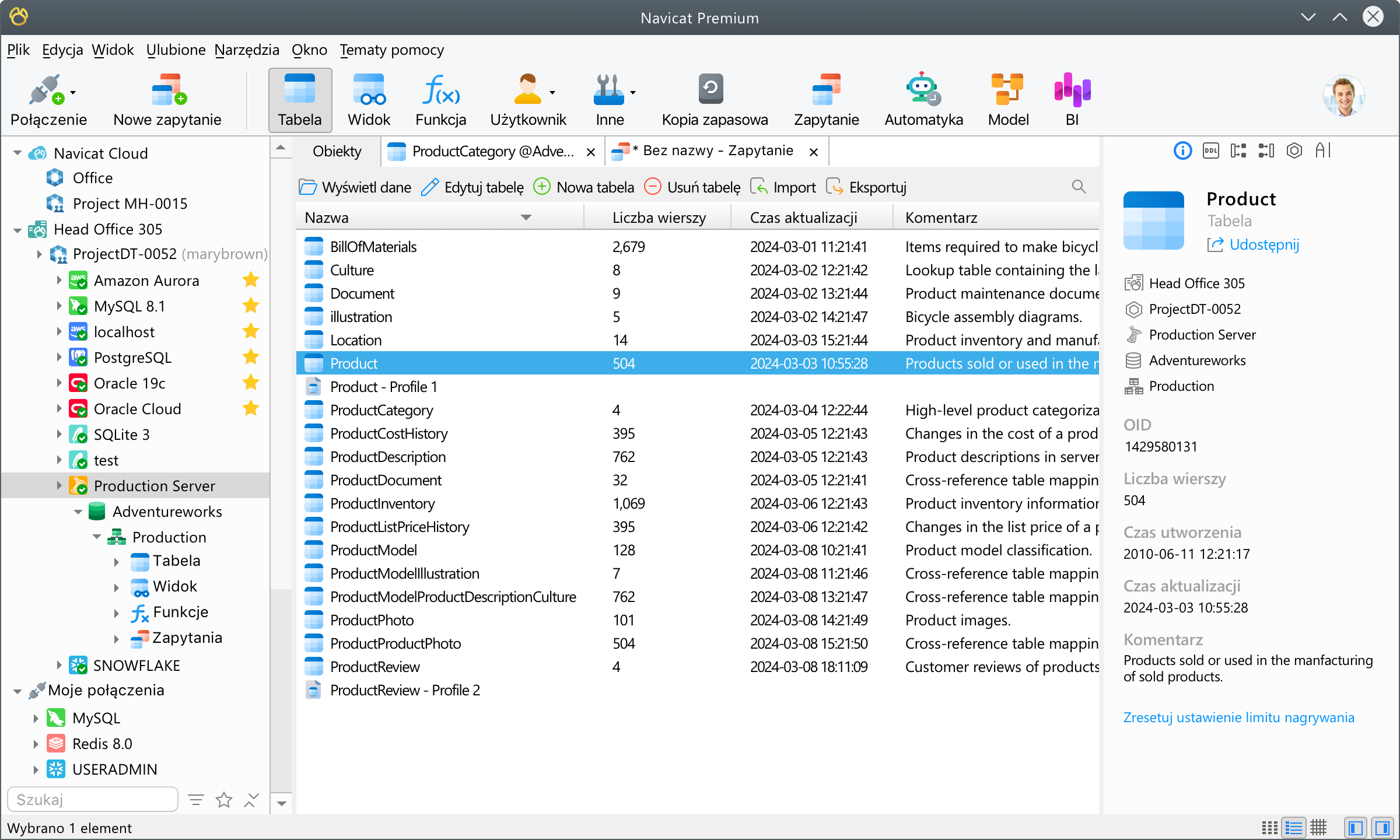Toggle favorite star for Amazon Aurora
Viewport: 1400px width, 840px height.
(x=251, y=281)
